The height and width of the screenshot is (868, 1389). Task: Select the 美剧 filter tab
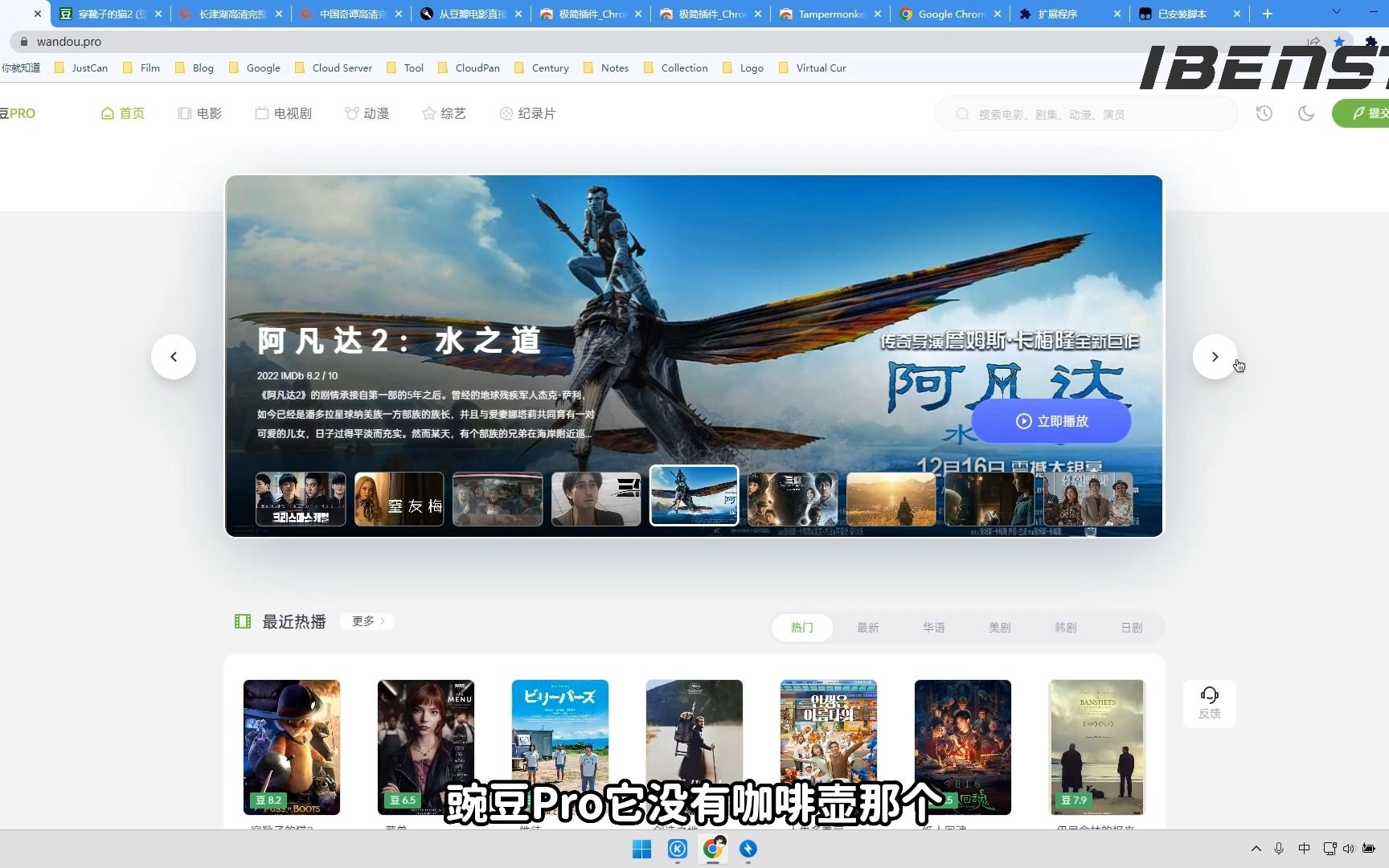[x=1000, y=628]
